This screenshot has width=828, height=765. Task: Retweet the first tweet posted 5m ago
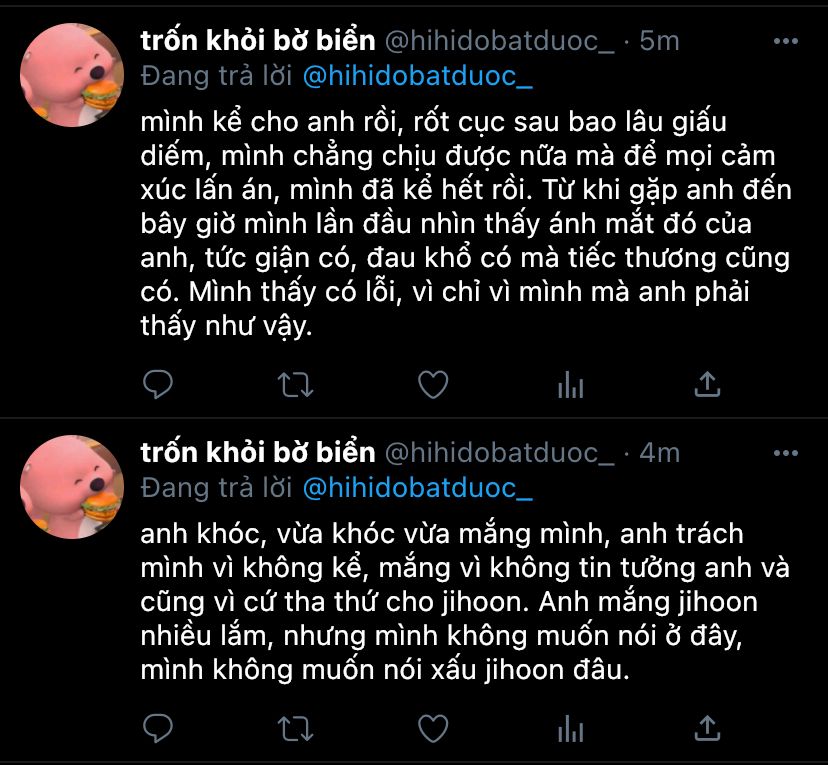click(296, 384)
